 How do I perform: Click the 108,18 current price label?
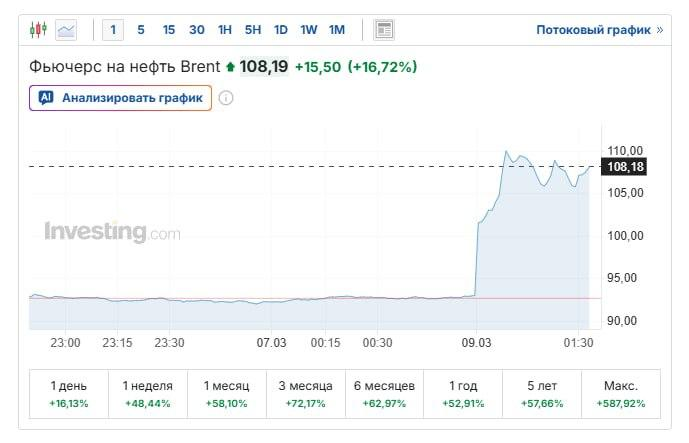click(x=624, y=167)
